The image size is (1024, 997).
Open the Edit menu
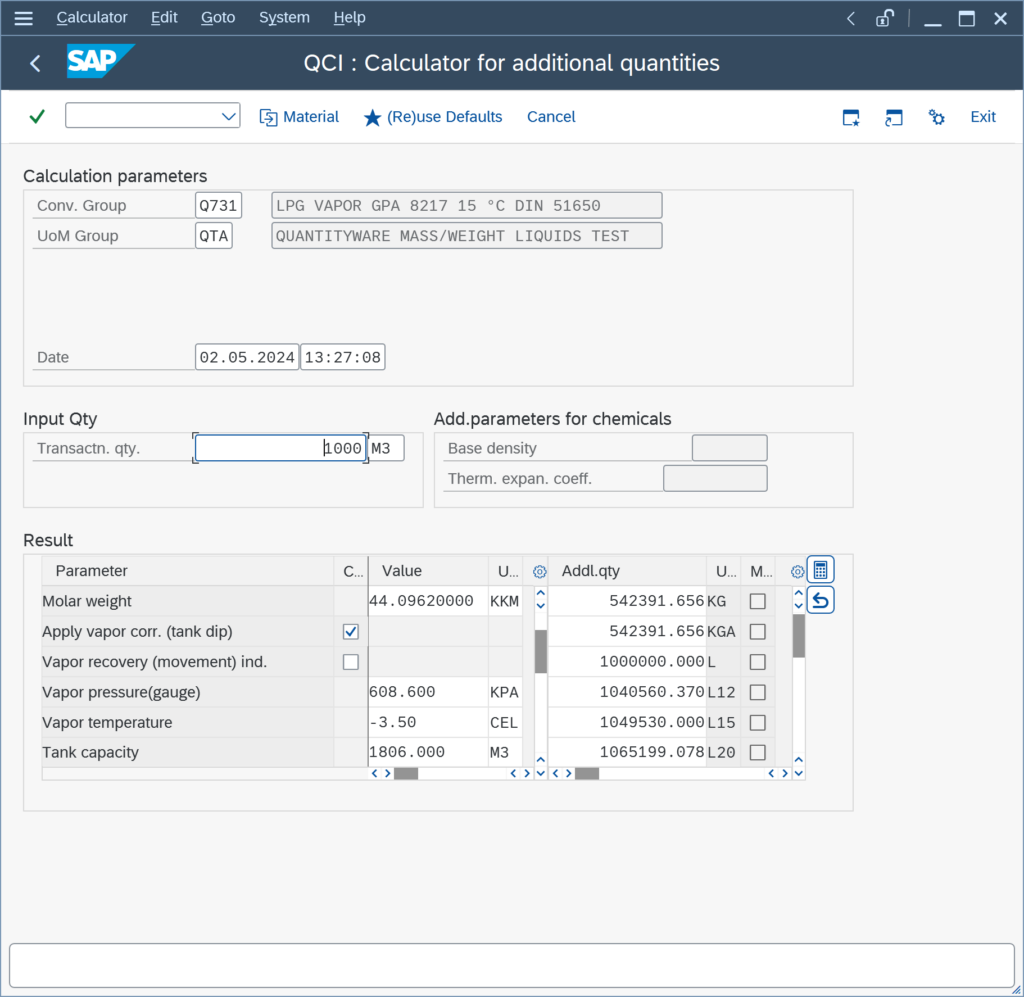point(164,18)
